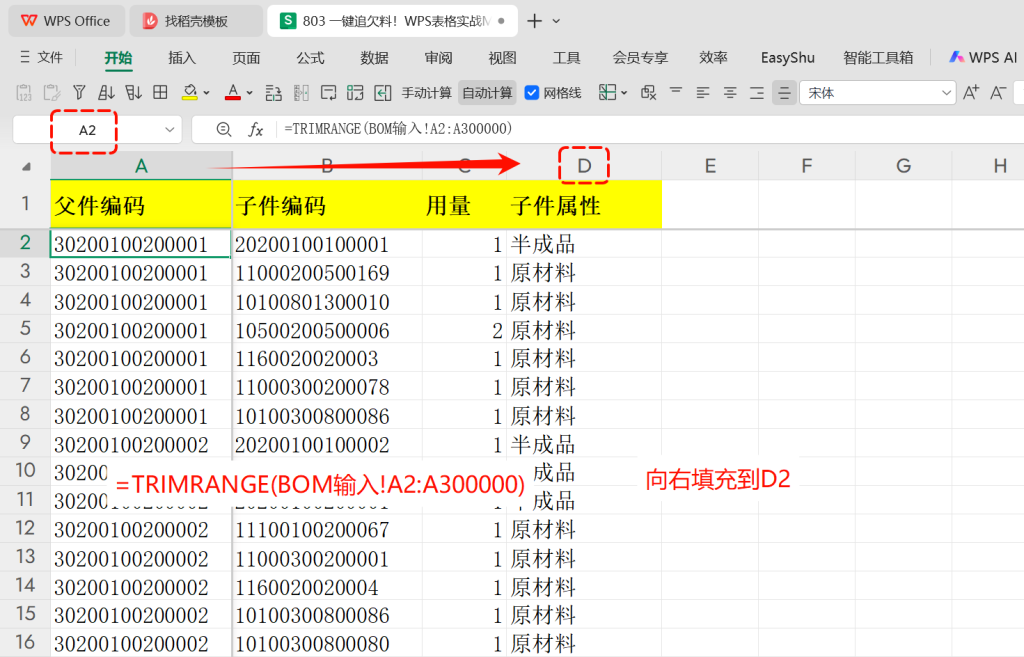This screenshot has height=657, width=1024.
Task: Click the rows-and-columns conversion icon
Action: coord(274,93)
